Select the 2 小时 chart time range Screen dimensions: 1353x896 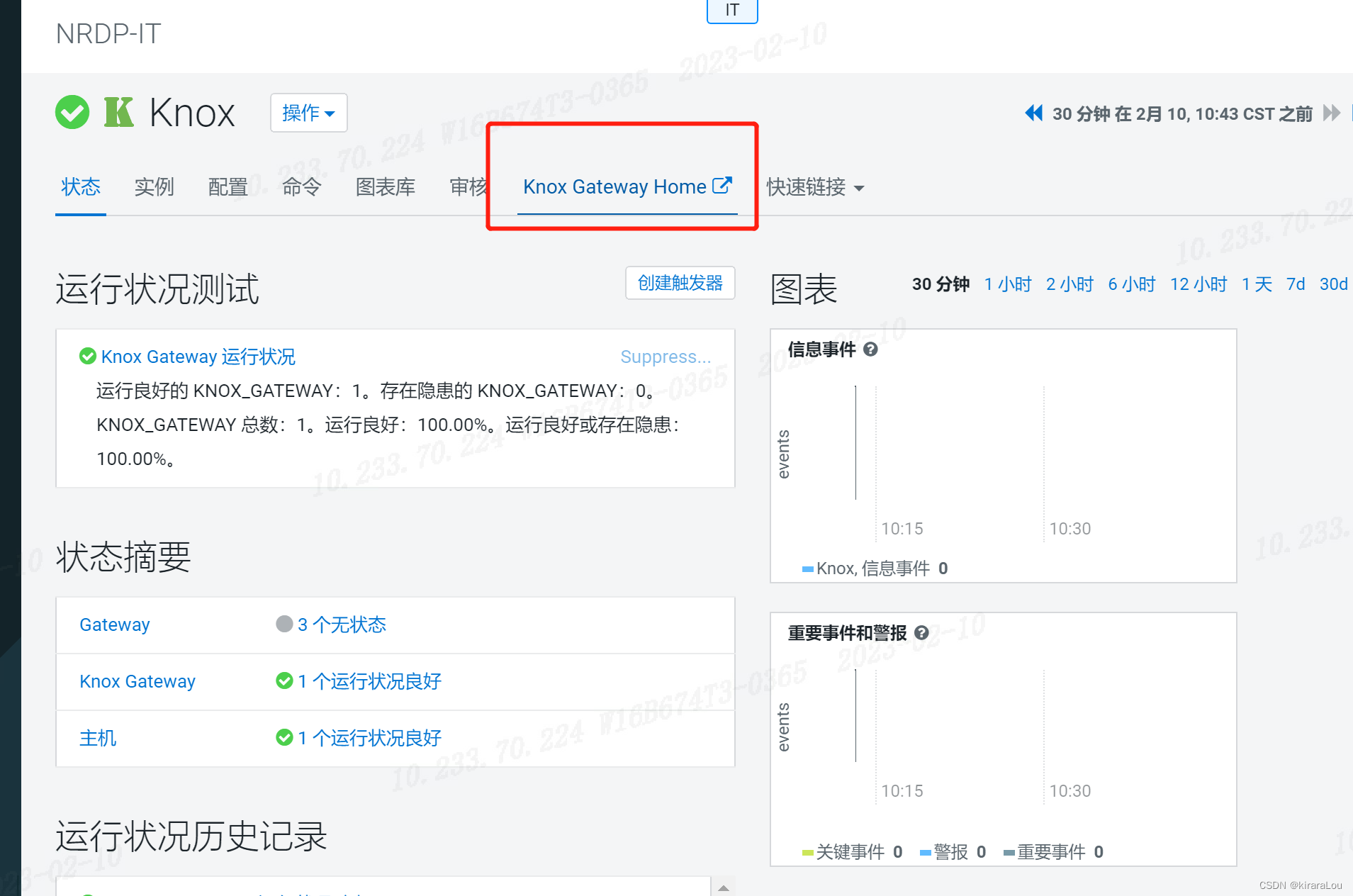(1070, 284)
